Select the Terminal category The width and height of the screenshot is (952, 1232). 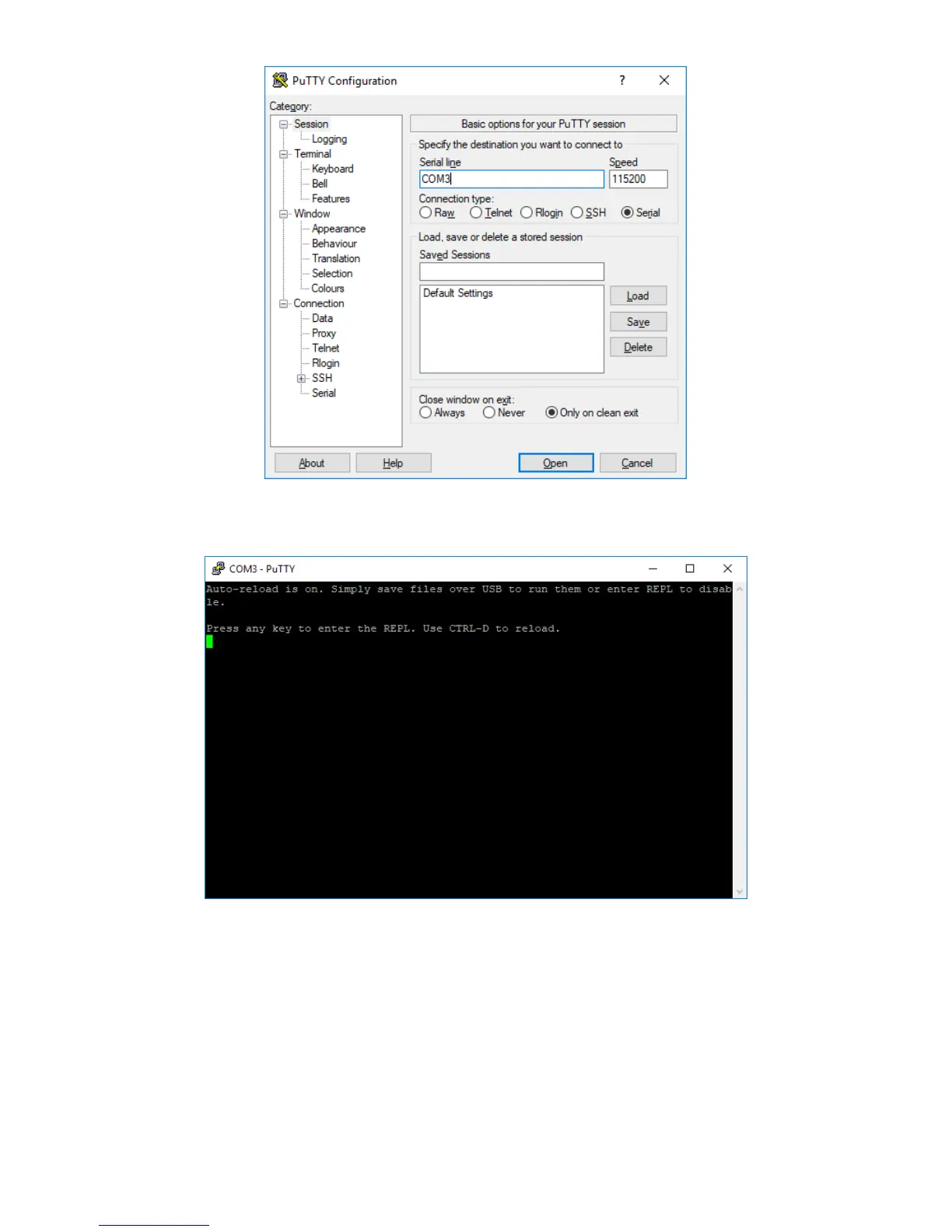[x=313, y=154]
